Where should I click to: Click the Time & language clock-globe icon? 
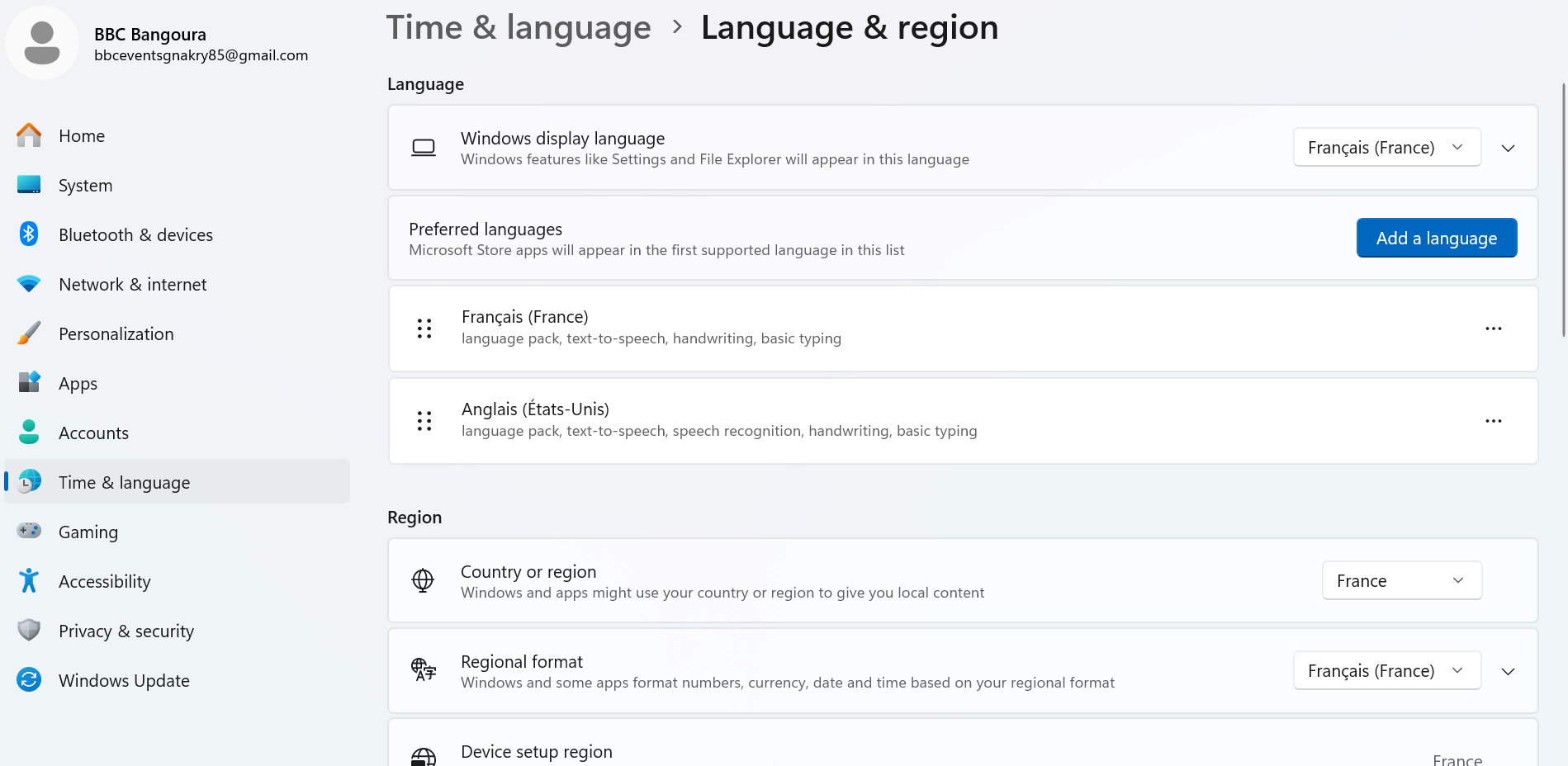click(29, 481)
